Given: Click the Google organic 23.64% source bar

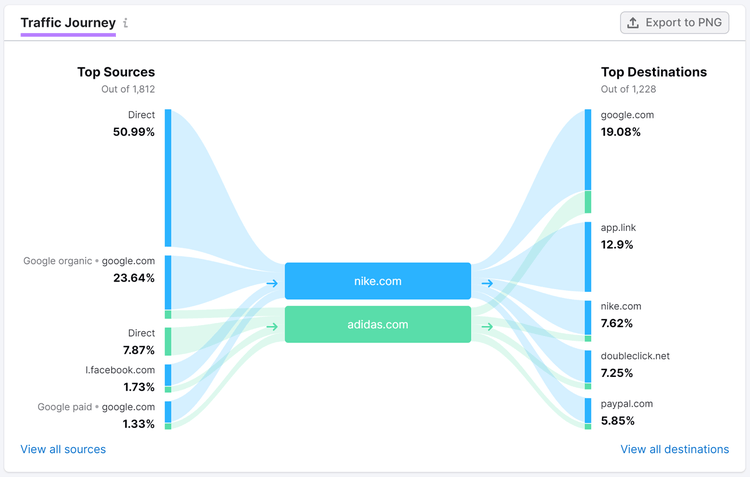Looking at the screenshot, I should (x=168, y=282).
